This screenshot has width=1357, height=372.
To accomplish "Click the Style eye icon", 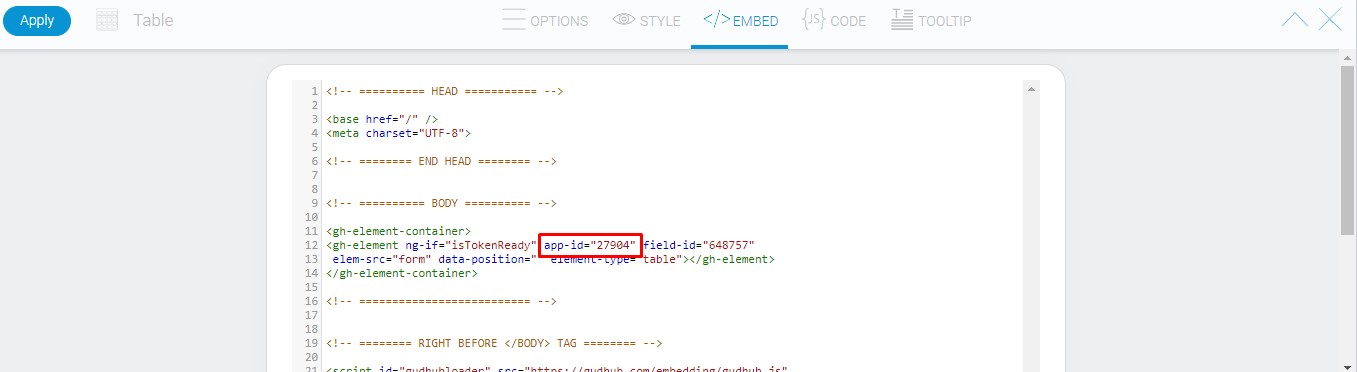I will click(624, 20).
